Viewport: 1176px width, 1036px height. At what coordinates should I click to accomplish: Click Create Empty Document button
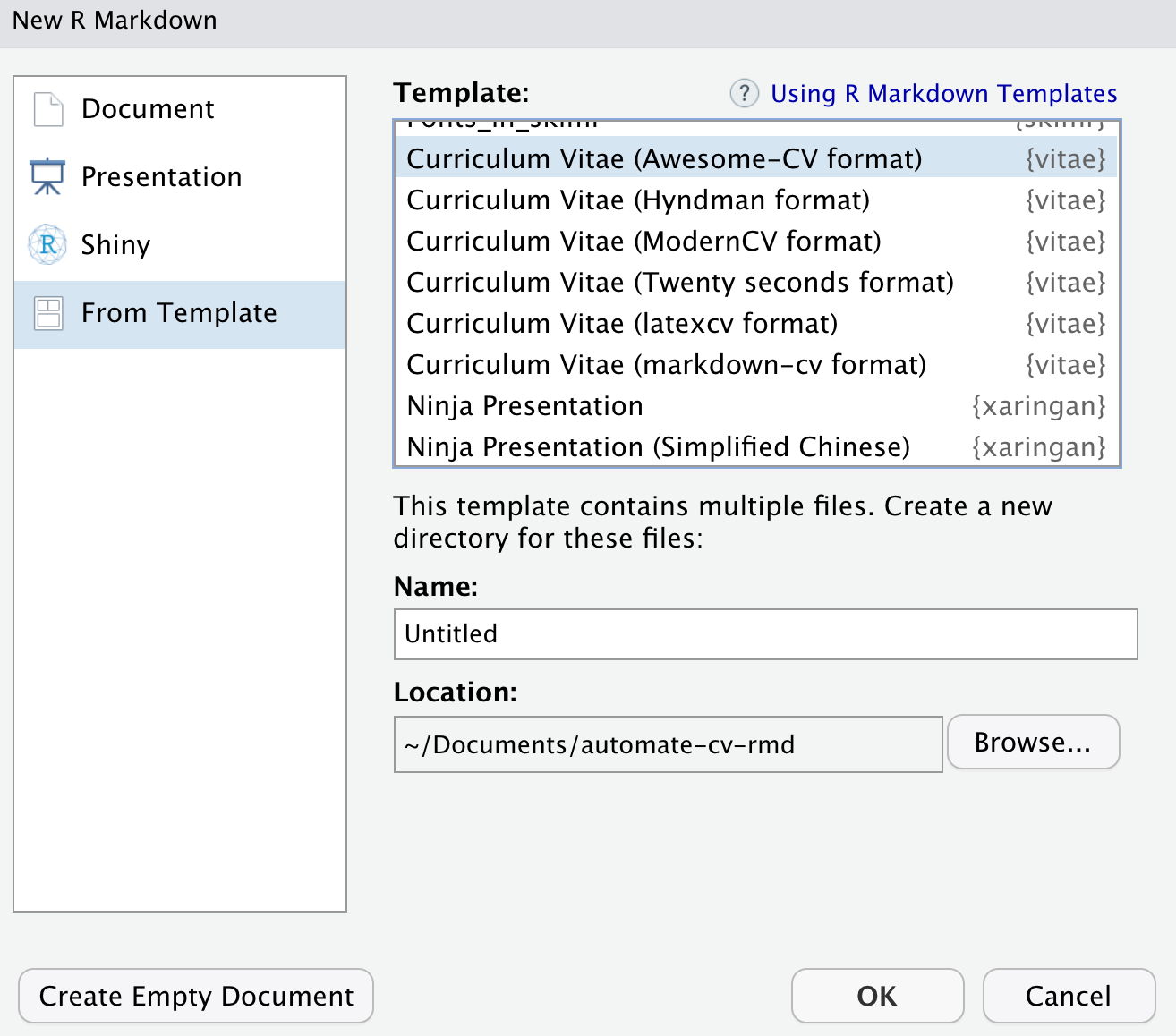click(196, 996)
